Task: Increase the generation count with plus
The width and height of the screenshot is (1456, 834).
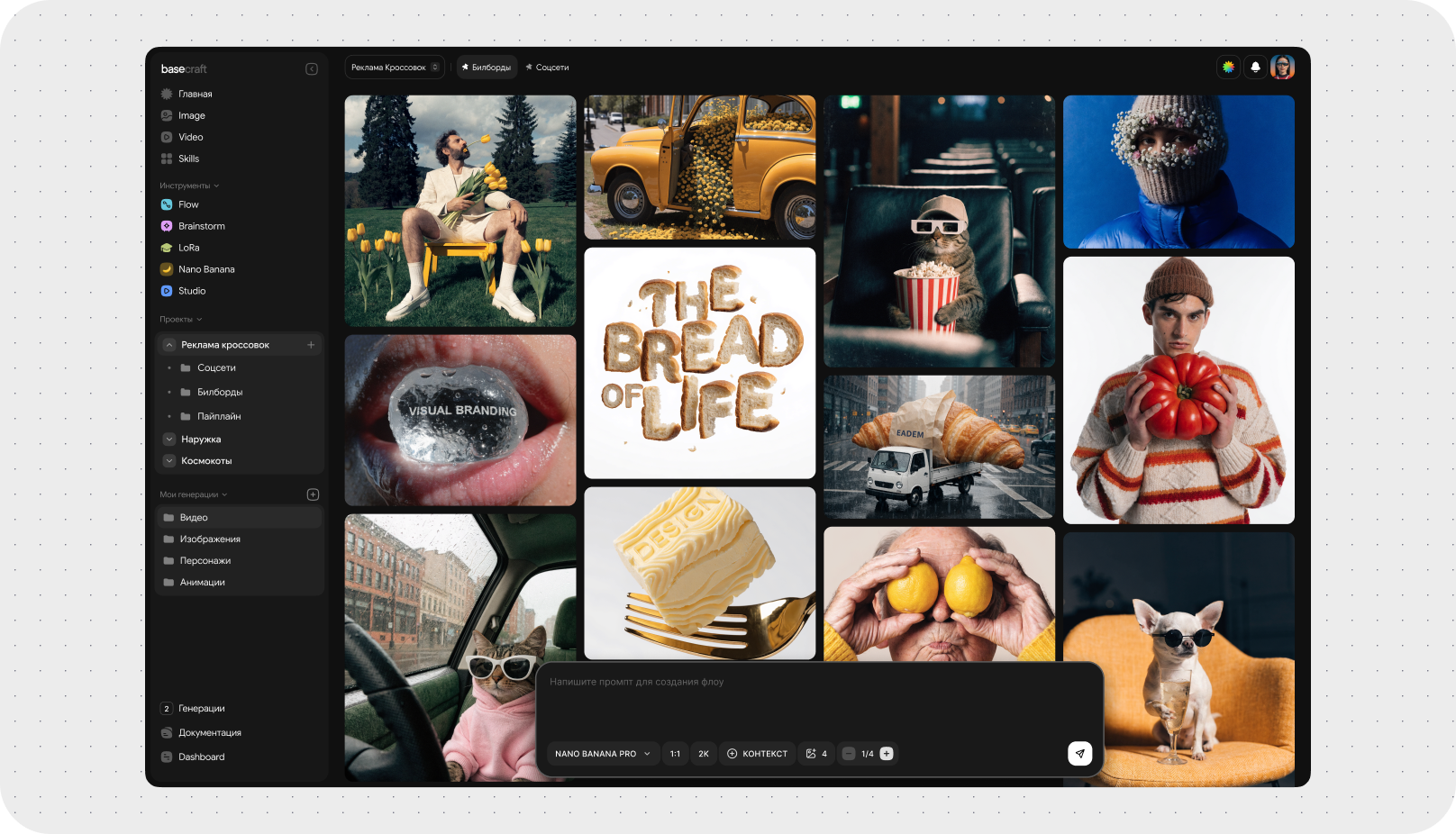Action: pos(887,754)
